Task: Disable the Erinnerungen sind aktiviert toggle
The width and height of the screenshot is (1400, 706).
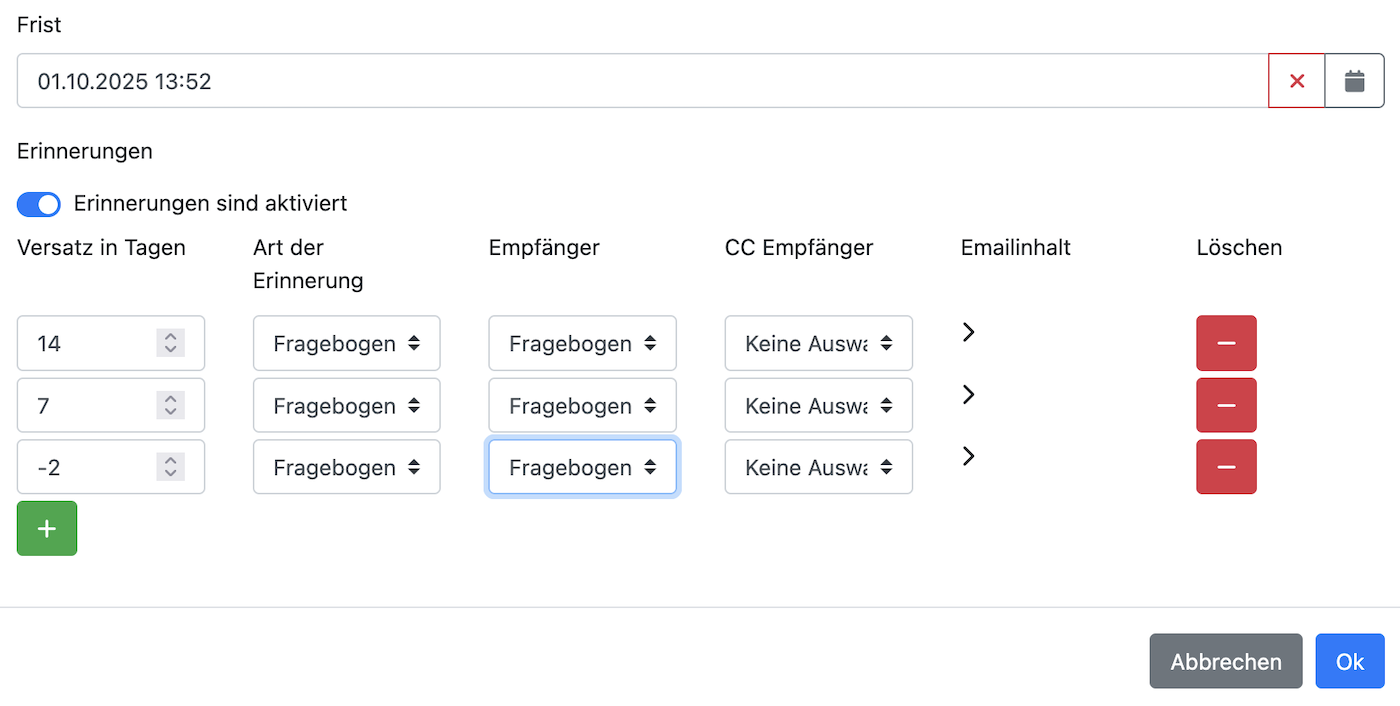Action: pyautogui.click(x=38, y=204)
